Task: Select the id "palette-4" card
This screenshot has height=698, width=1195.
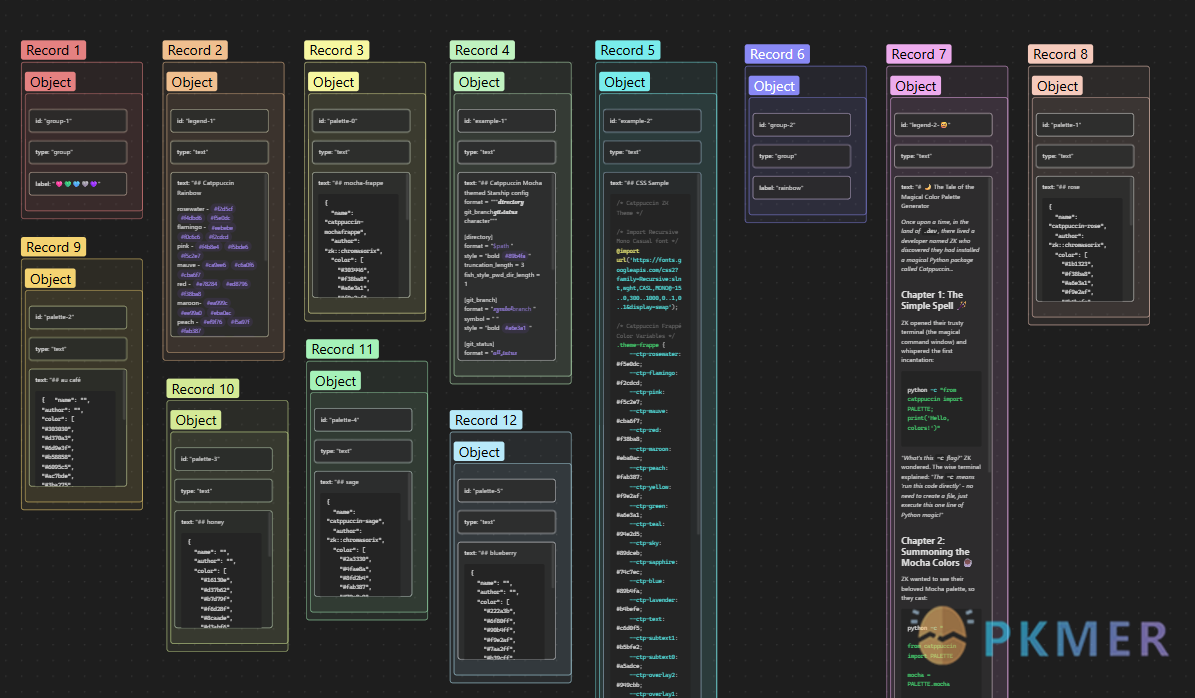Action: coord(363,419)
